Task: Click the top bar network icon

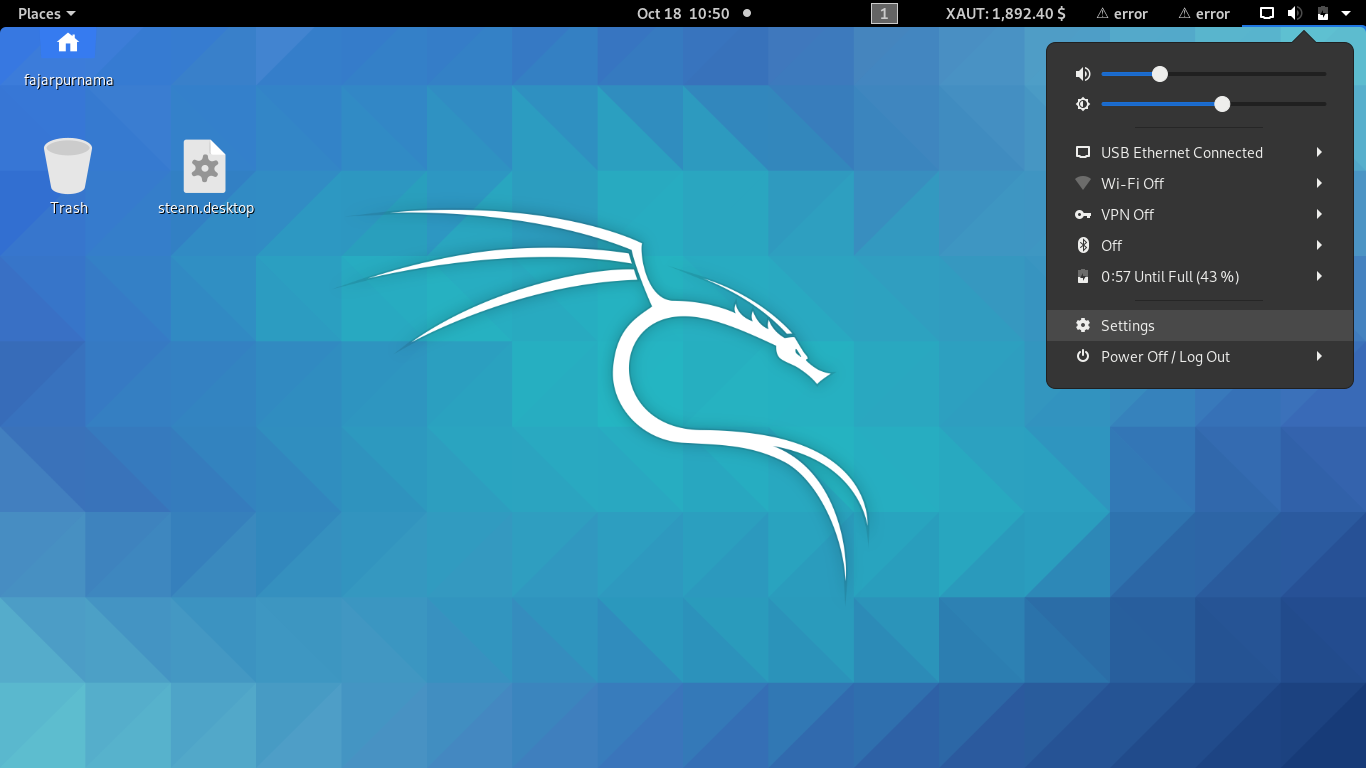Action: pos(1266,13)
